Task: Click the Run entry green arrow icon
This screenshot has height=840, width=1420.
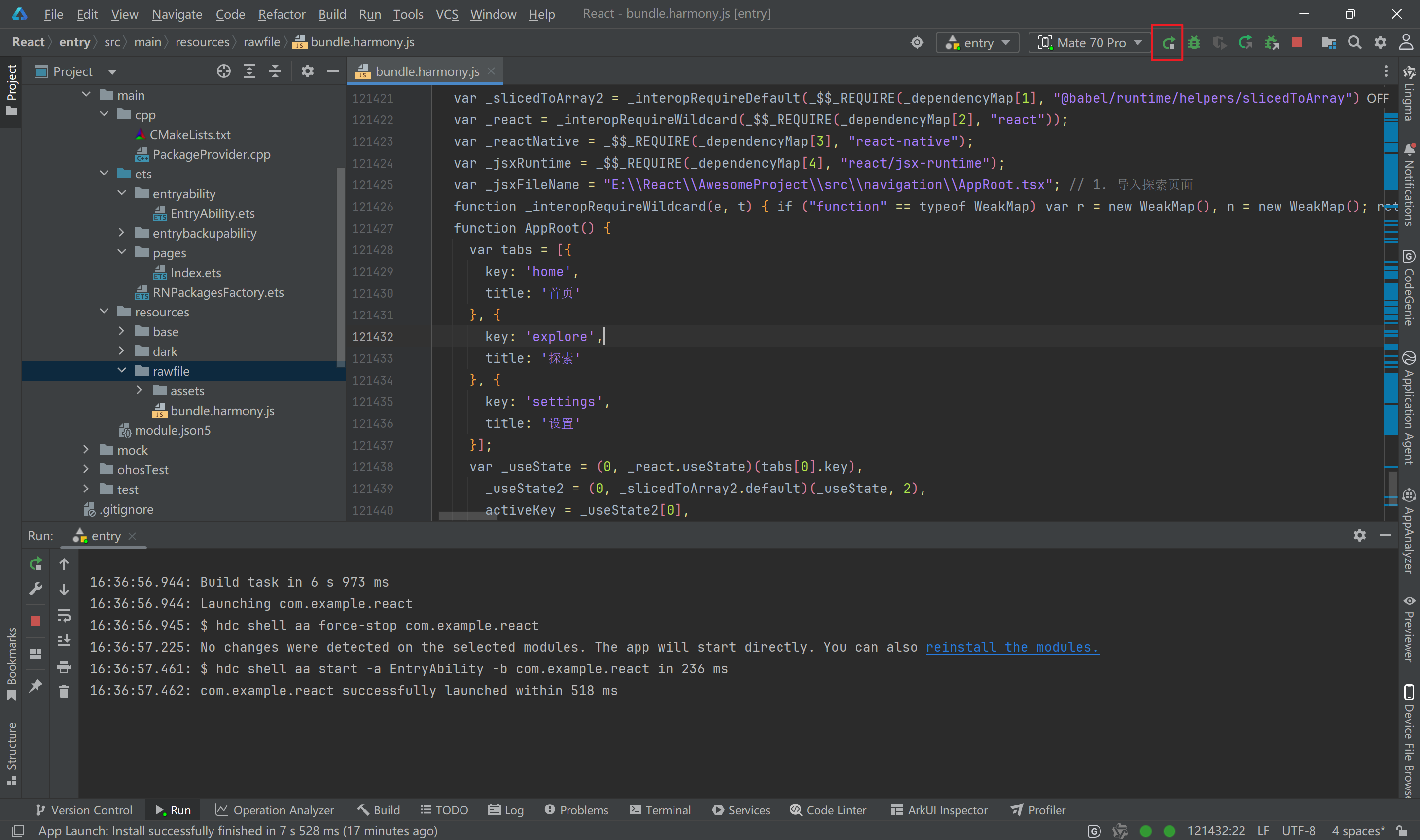Action: [x=1168, y=42]
